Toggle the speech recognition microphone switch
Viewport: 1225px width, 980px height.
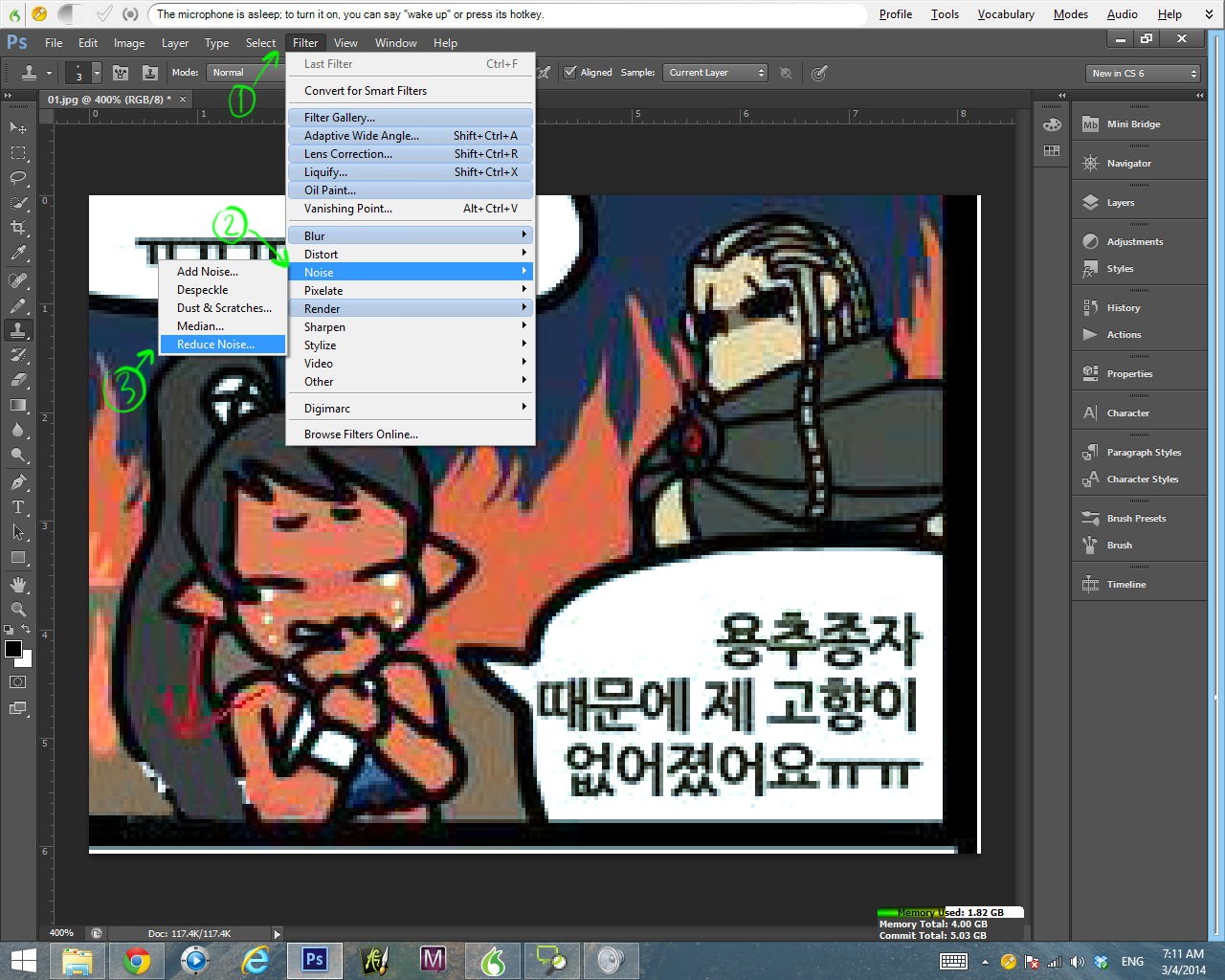click(x=38, y=13)
